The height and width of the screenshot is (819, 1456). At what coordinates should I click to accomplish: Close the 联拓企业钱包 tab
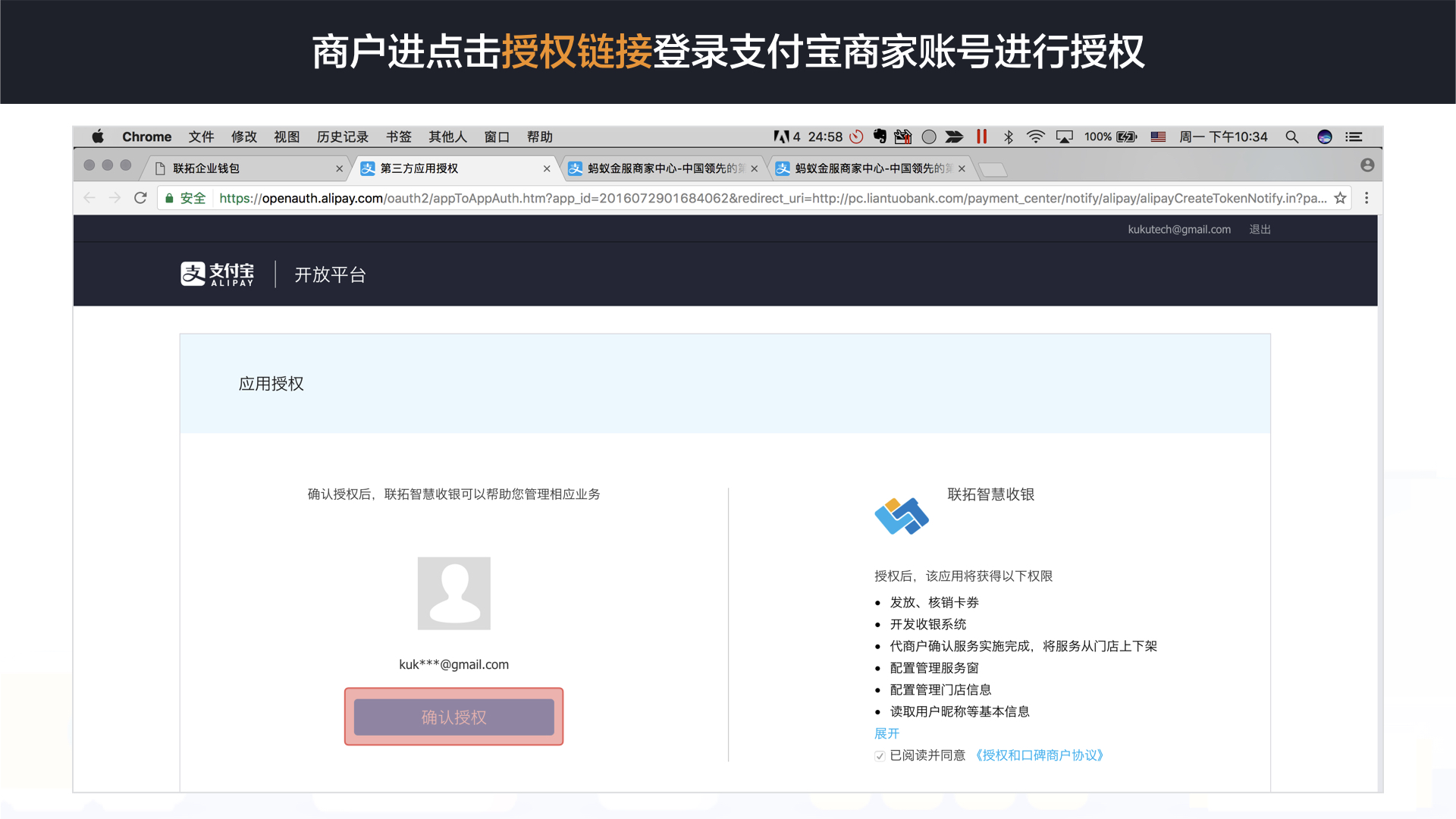[x=339, y=169]
